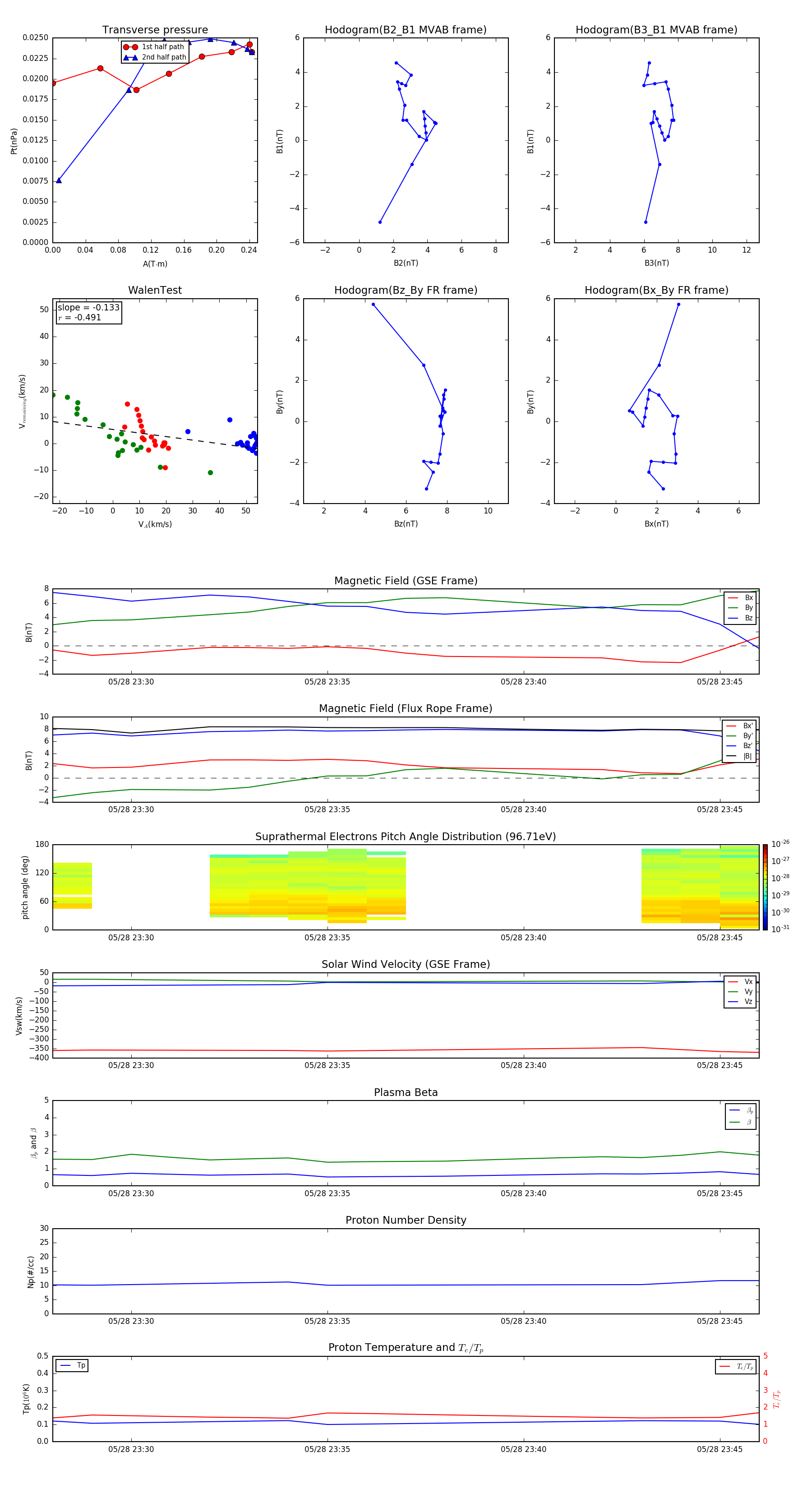The image size is (812, 1489).
Task: Click the 'Hodogram(B3_B1 MVAB frame)' title
Action: click(x=656, y=30)
